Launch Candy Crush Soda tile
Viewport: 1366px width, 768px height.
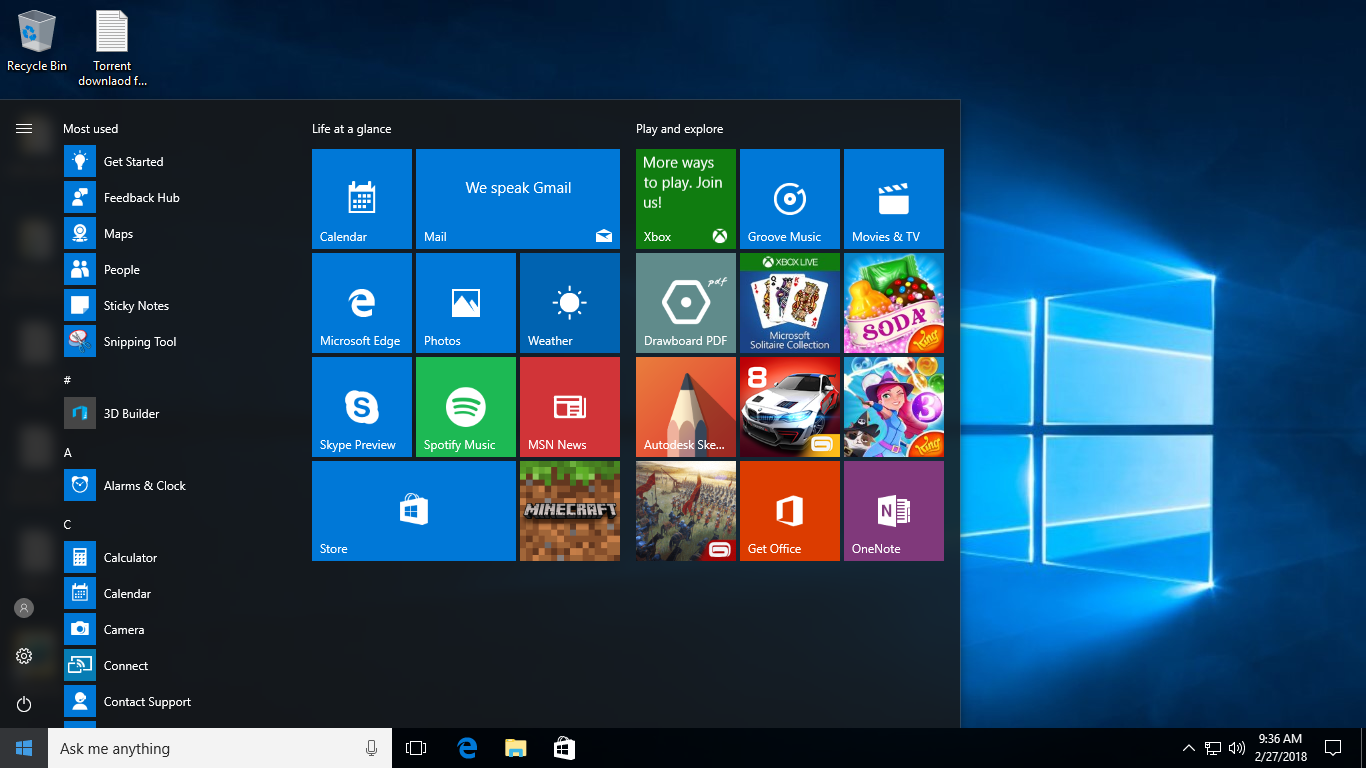point(894,303)
